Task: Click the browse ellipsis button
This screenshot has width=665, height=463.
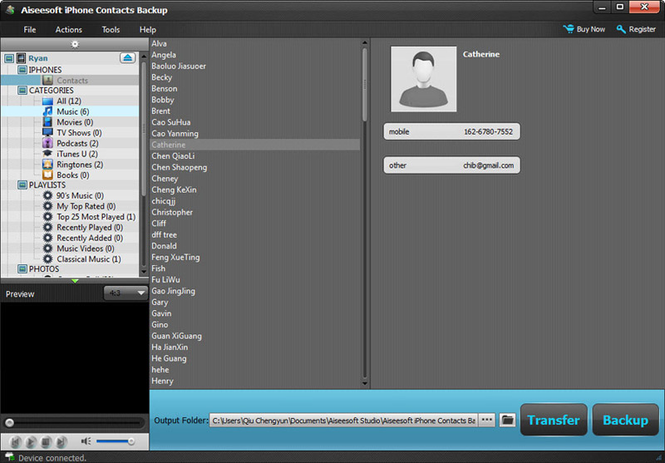Action: pos(487,421)
